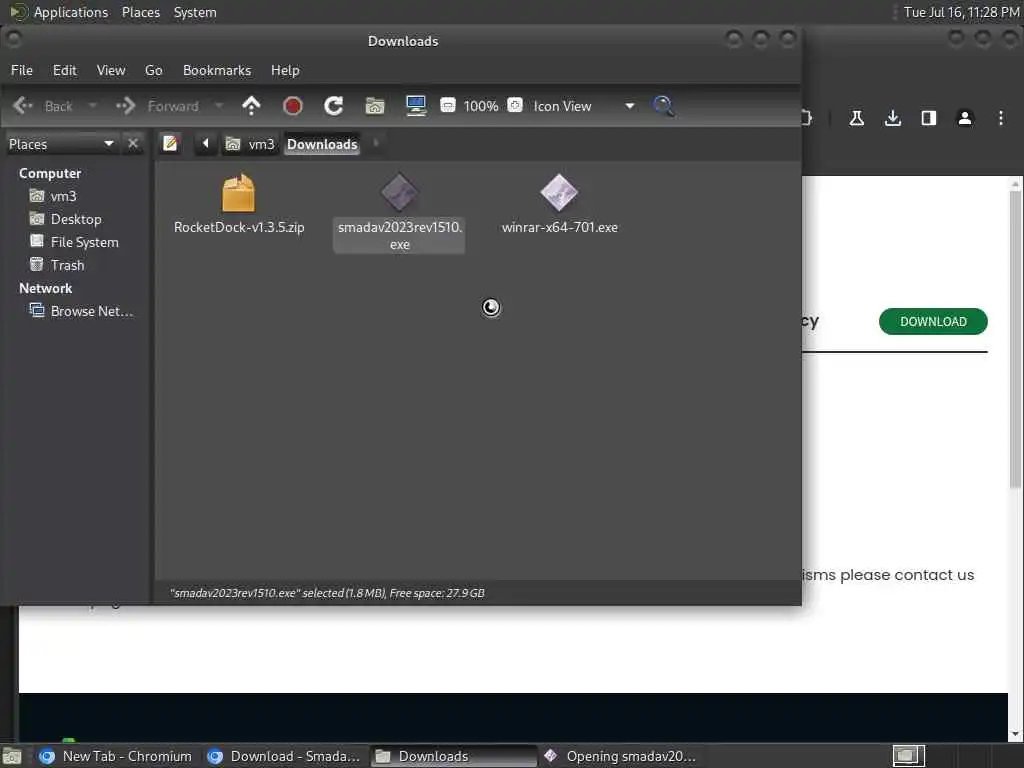Toggle Chromium side panel icon
Image resolution: width=1024 pixels, height=768 pixels.
point(929,118)
